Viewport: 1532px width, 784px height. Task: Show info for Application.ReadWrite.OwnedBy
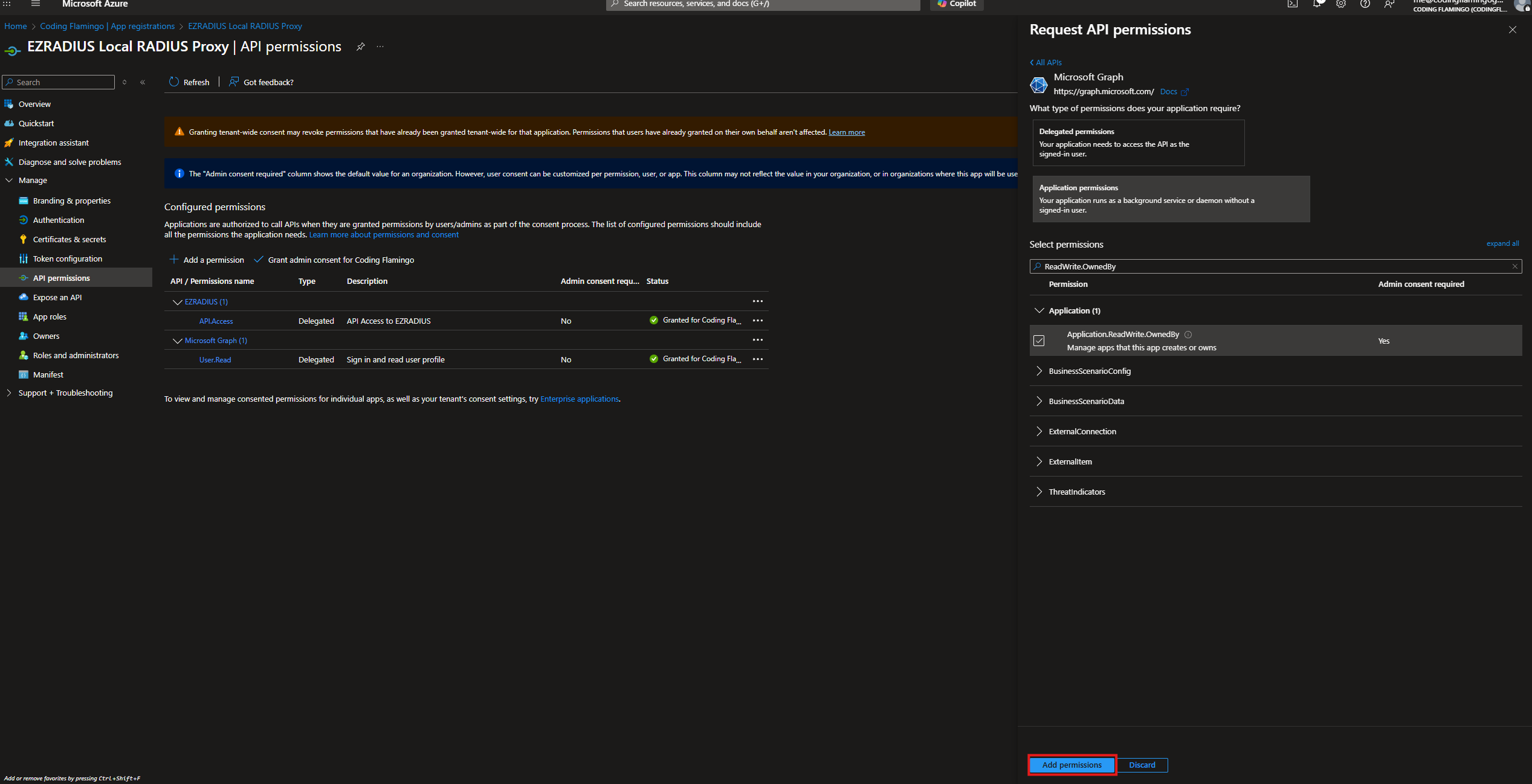coord(1188,334)
